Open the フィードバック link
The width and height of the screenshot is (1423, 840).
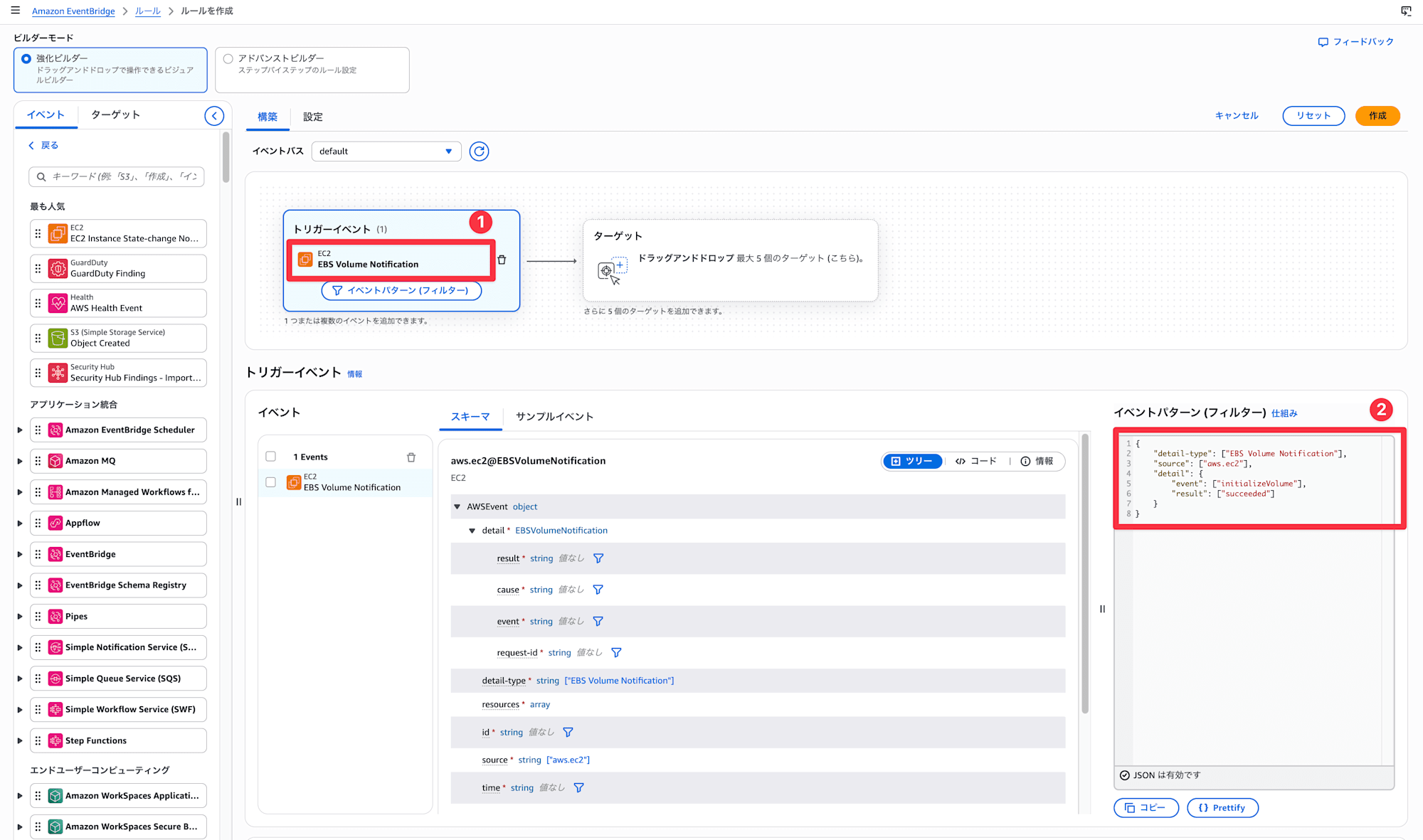coord(1355,42)
